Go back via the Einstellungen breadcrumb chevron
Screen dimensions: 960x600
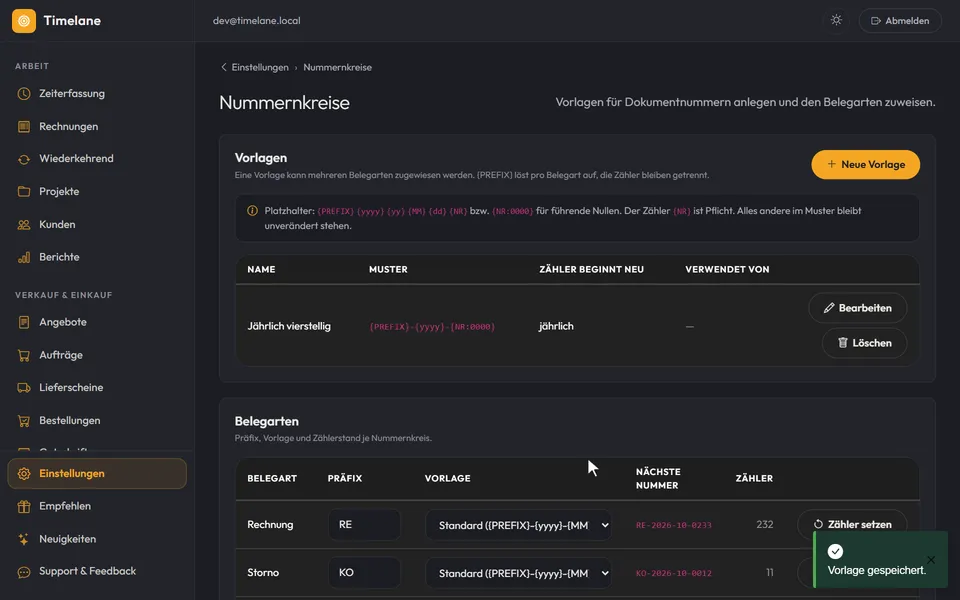(223, 67)
